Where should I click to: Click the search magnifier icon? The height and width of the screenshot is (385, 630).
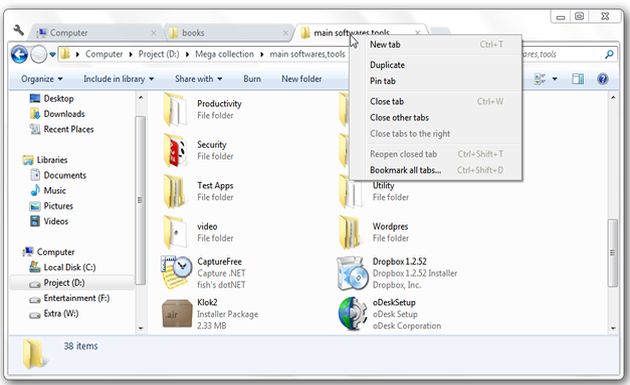click(x=609, y=54)
